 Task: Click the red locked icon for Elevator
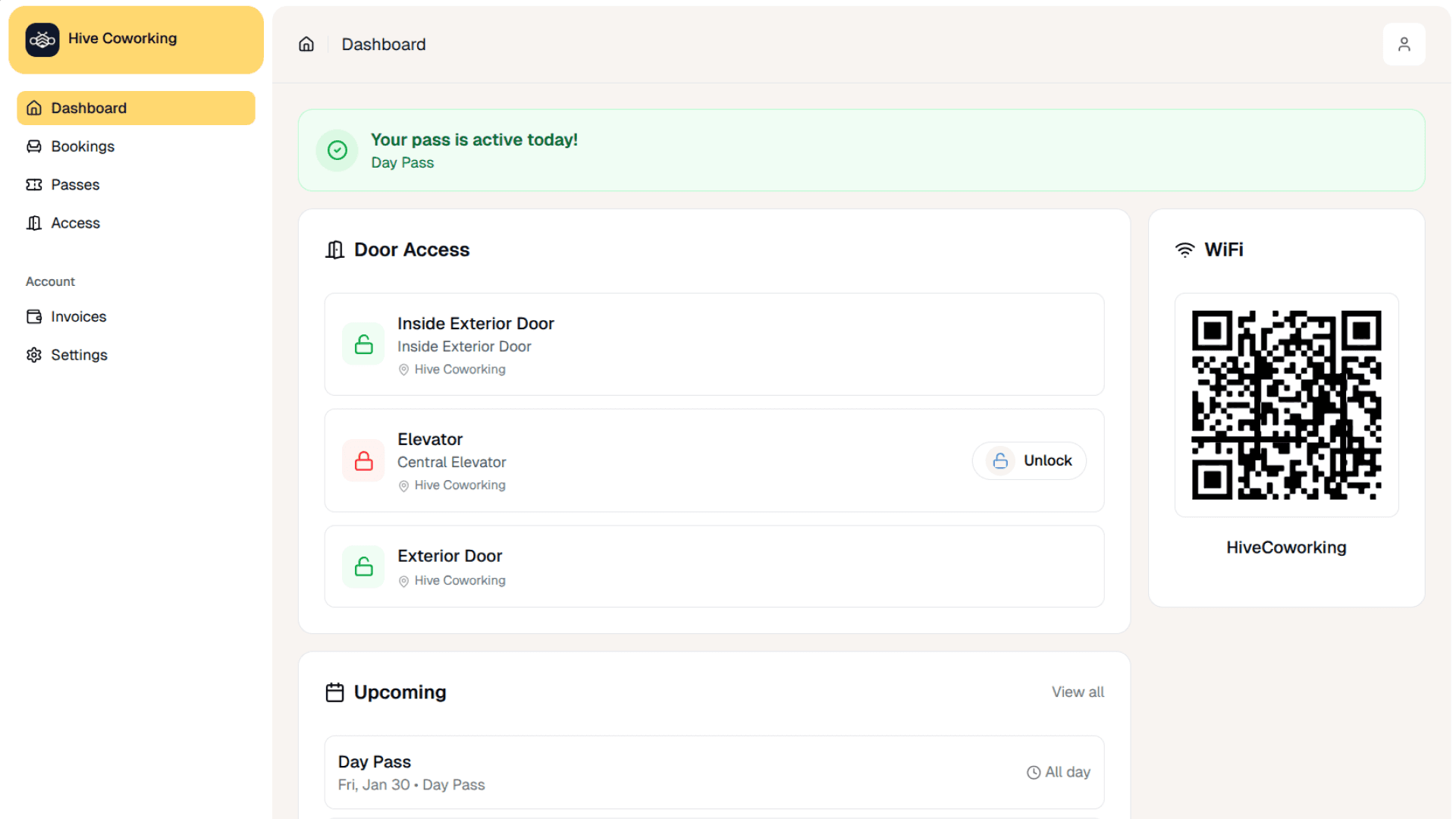coord(364,461)
